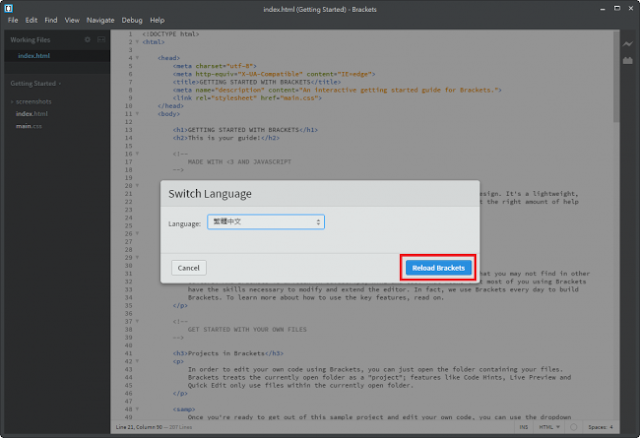Collapse the html tag fold at line 2

tap(137, 42)
